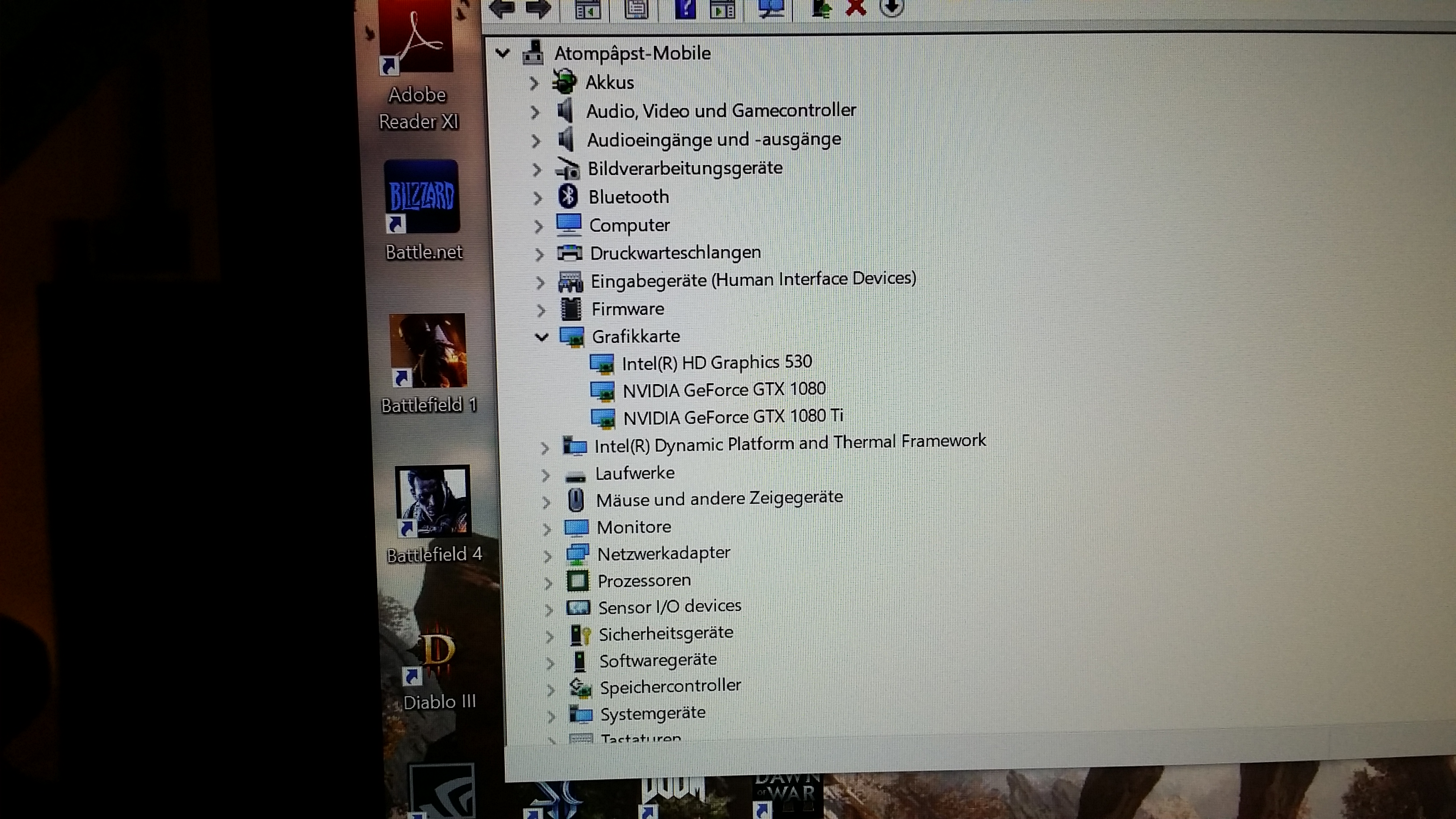Viewport: 1456px width, 819px height.
Task: Select the Battlefield 1 desktop shortcut
Action: (x=428, y=362)
